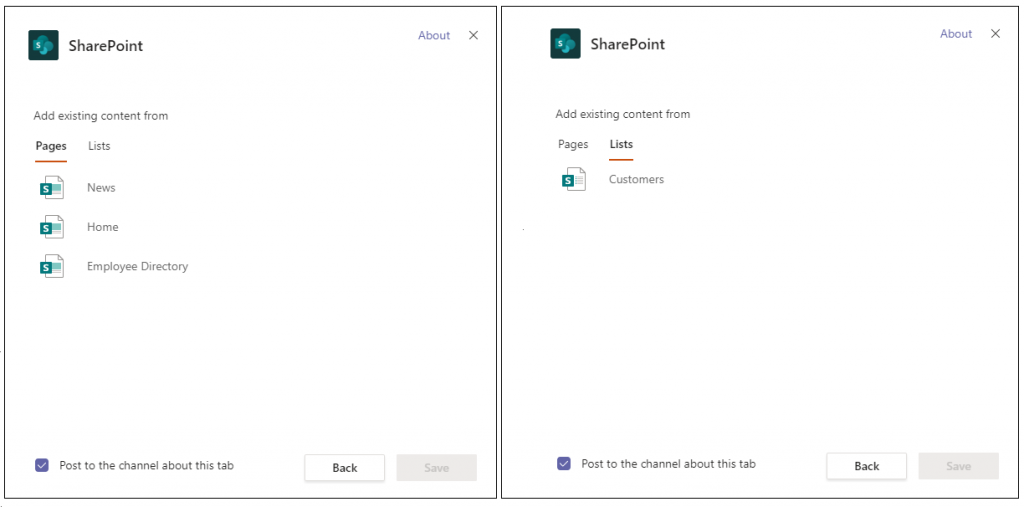1024x507 pixels.
Task: Close the dialog listing the News page
Action: [x=473, y=35]
